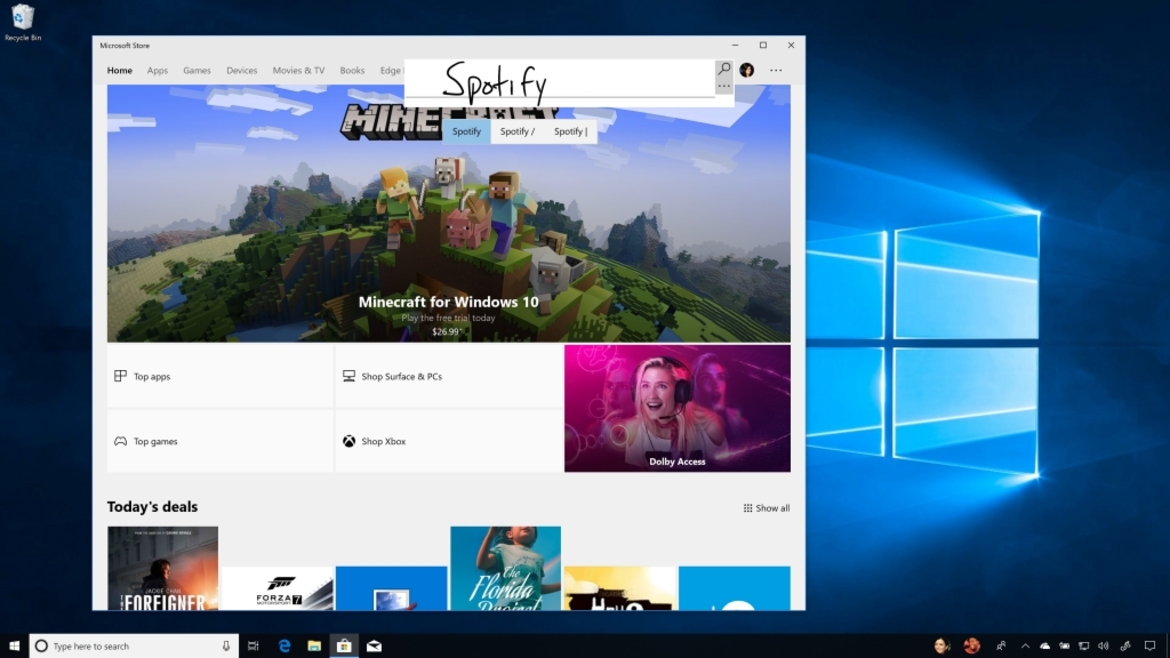Click the handwritten Spotify input field

click(x=560, y=81)
